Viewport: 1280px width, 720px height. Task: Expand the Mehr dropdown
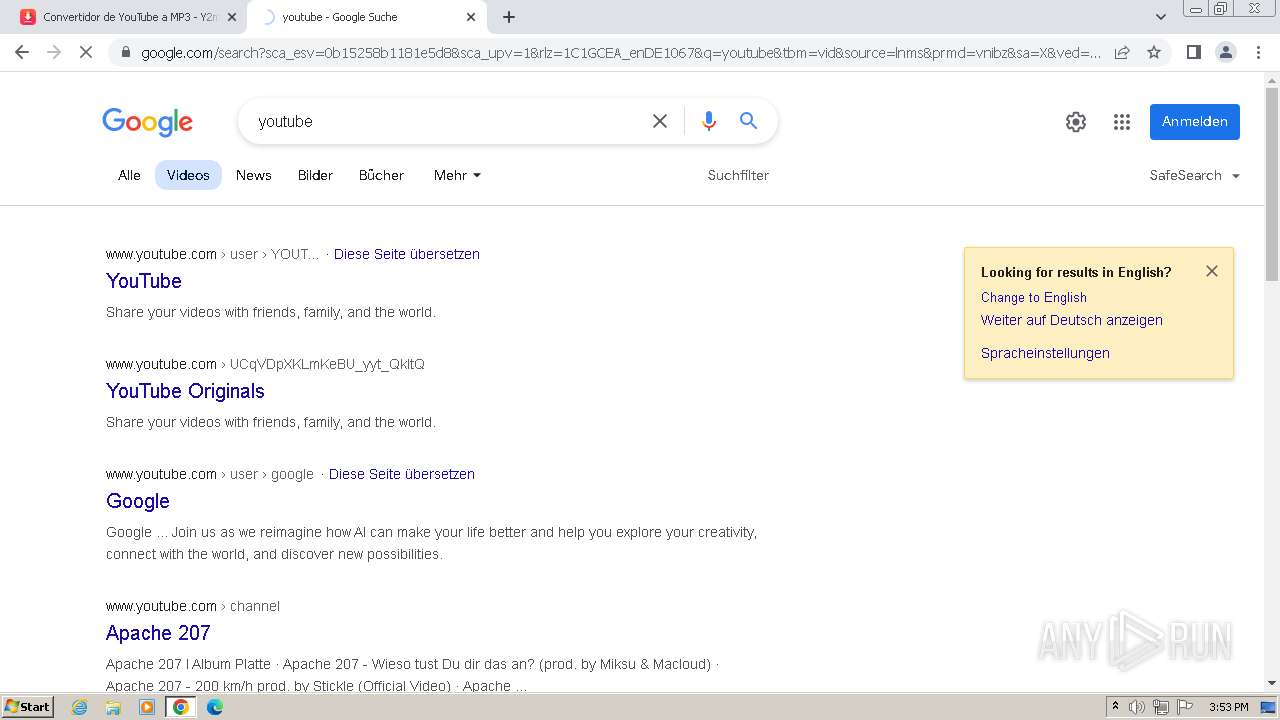pyautogui.click(x=457, y=175)
